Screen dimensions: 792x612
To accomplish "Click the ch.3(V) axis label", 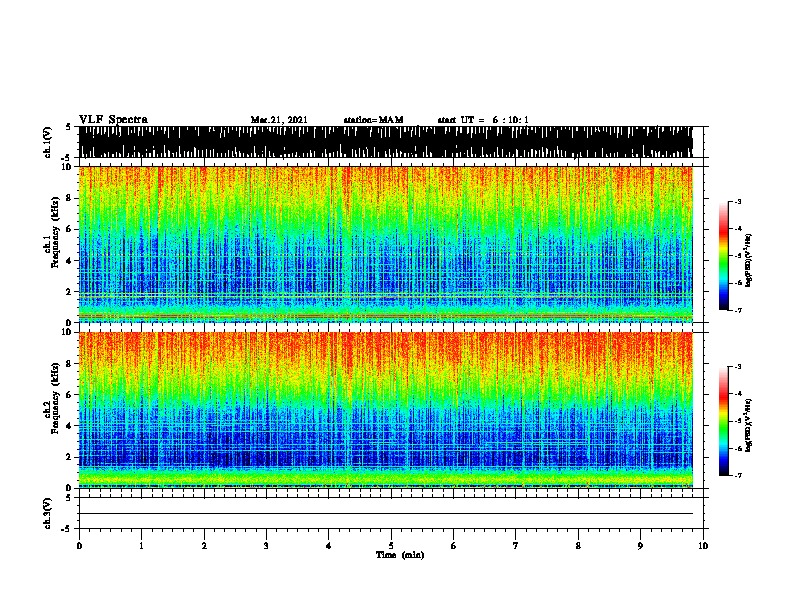I will (47, 513).
